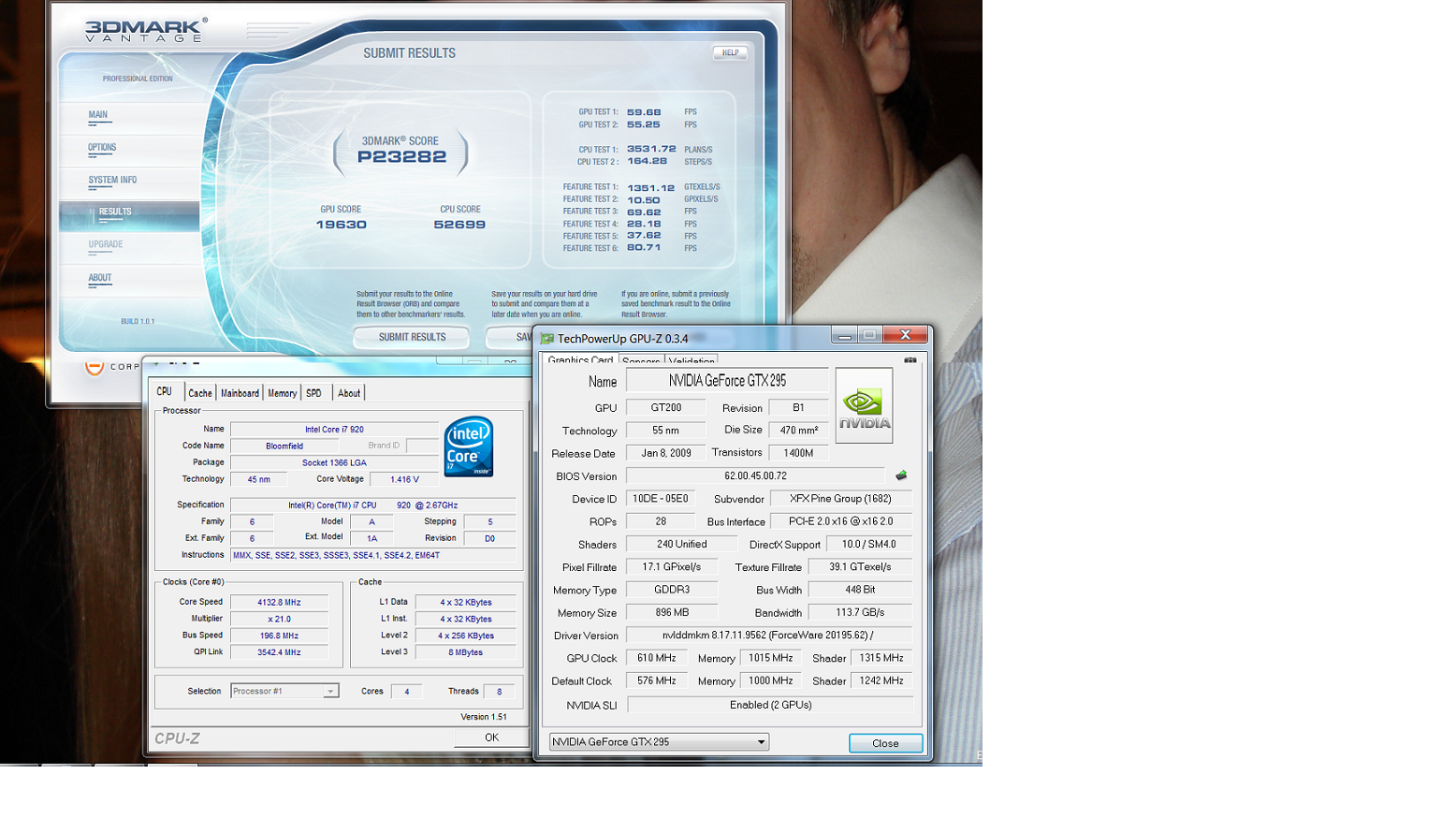This screenshot has width=1456, height=819.
Task: Minimize the GPU-Z window
Action: tap(845, 335)
